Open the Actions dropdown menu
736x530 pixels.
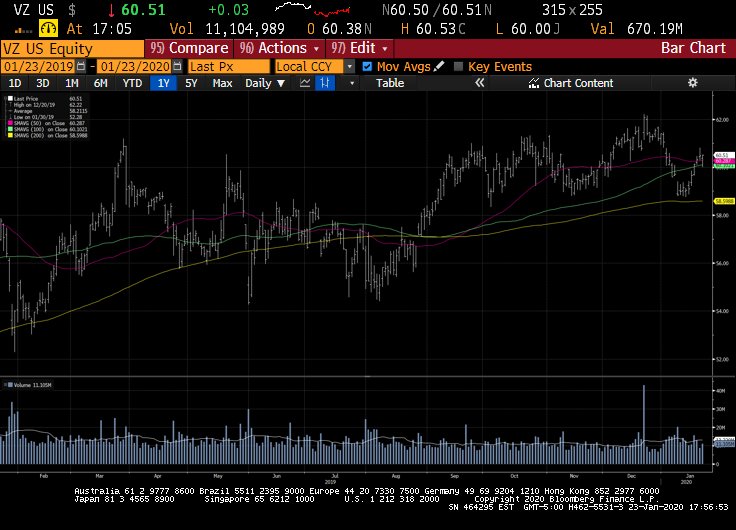click(280, 48)
